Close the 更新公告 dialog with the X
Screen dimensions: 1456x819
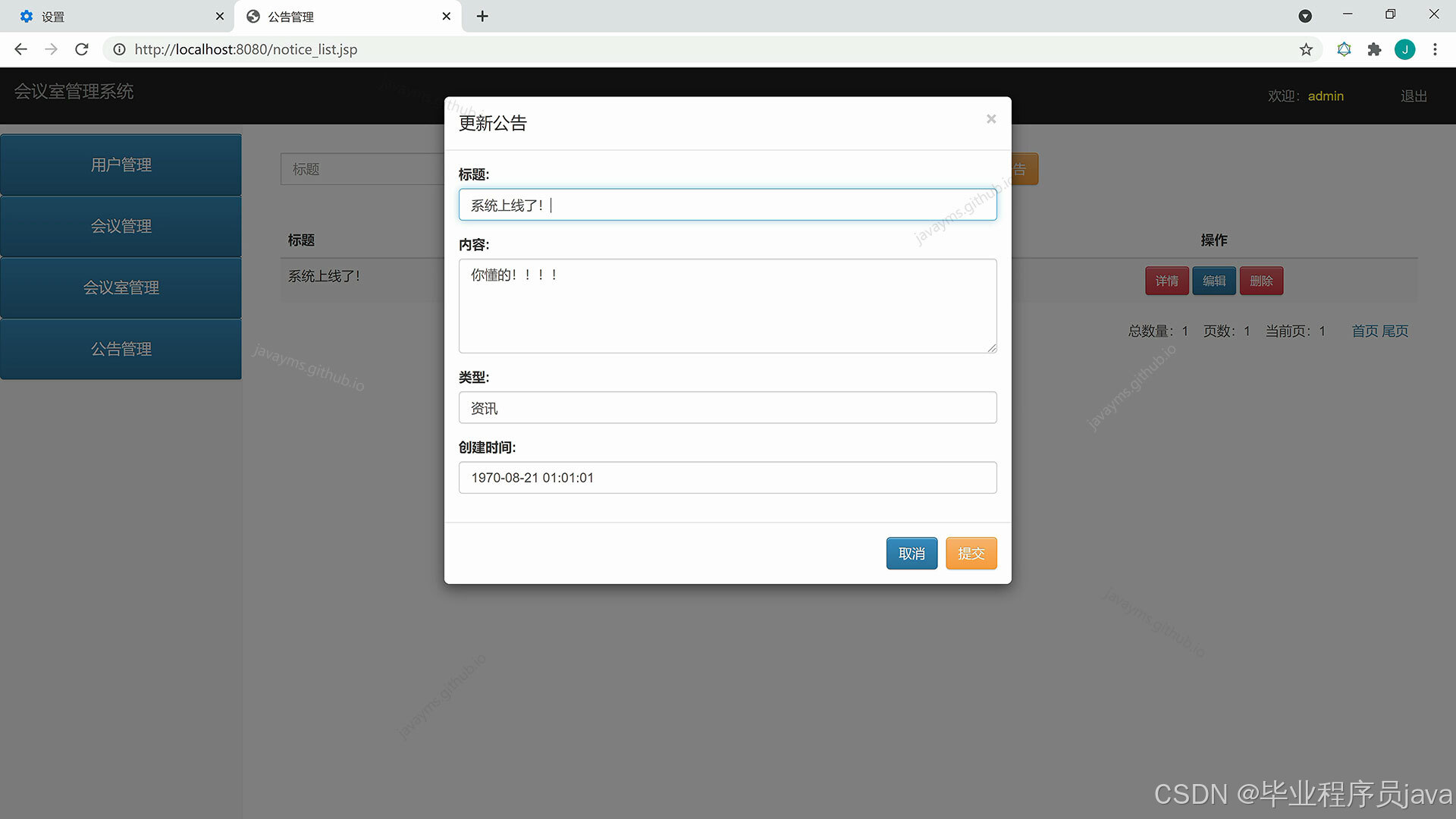pyautogui.click(x=990, y=119)
